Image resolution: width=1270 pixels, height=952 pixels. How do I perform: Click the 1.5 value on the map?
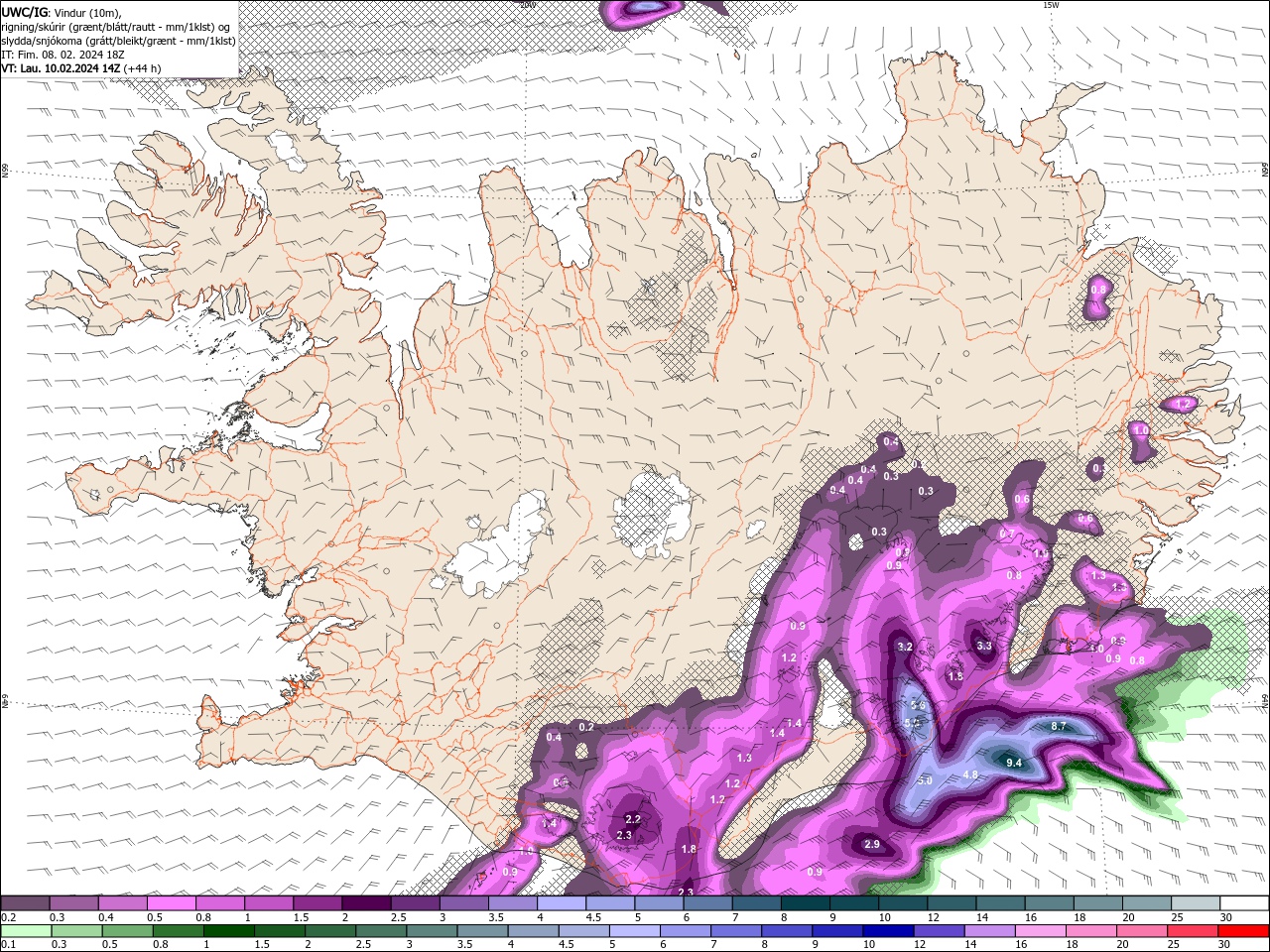(955, 676)
